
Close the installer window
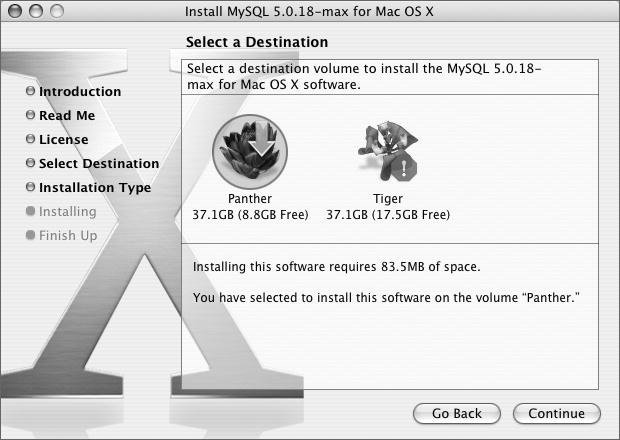[x=15, y=11]
